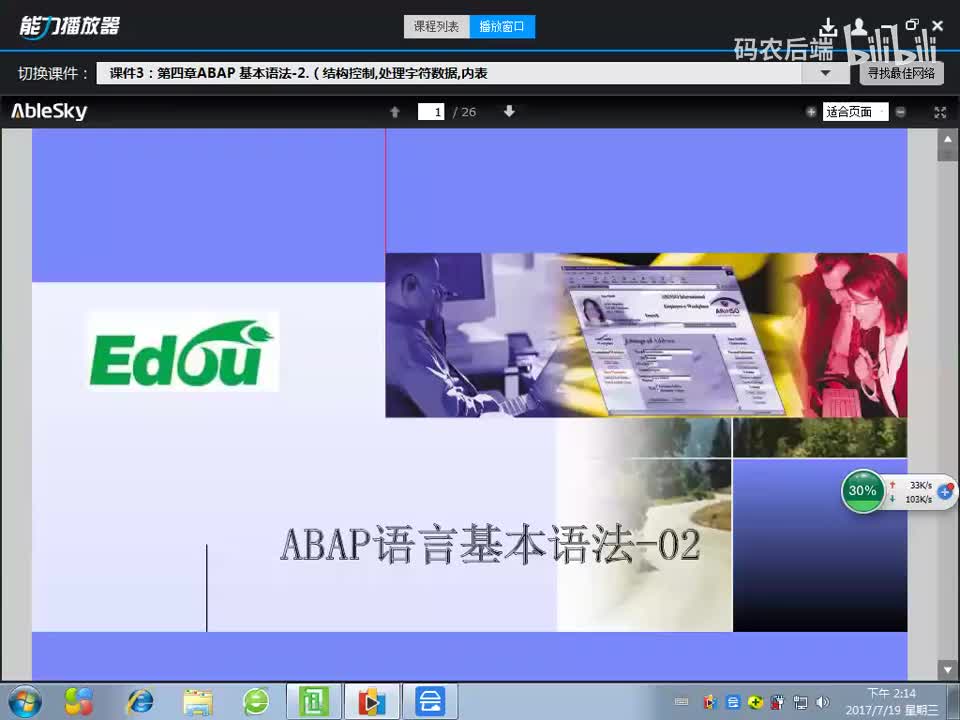Open the 适合页面 zoom dropdown
The image size is (960, 720).
click(x=855, y=112)
